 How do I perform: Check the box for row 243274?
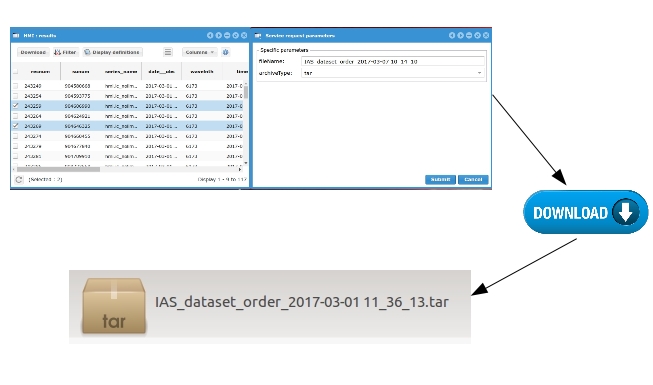coord(15,136)
